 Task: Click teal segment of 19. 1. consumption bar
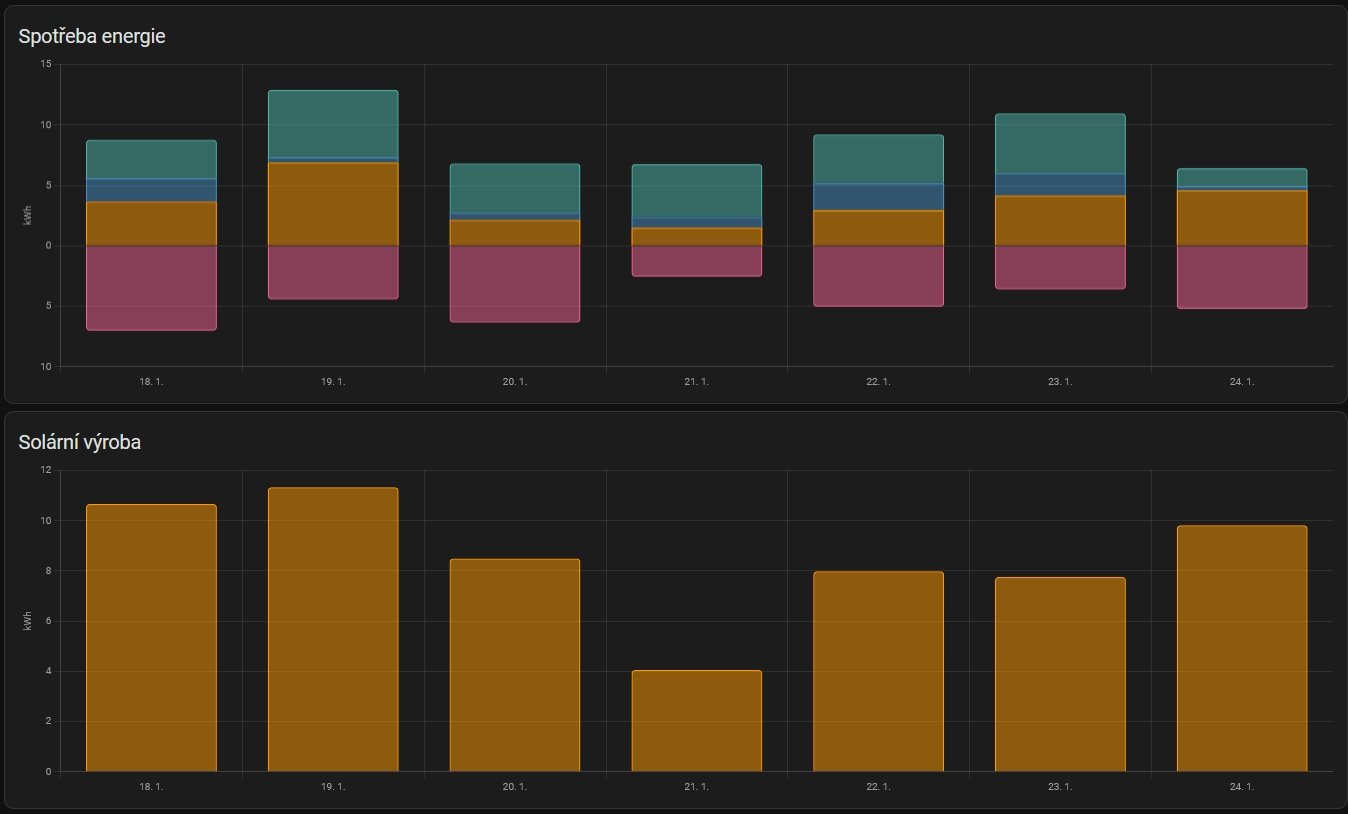[x=333, y=124]
